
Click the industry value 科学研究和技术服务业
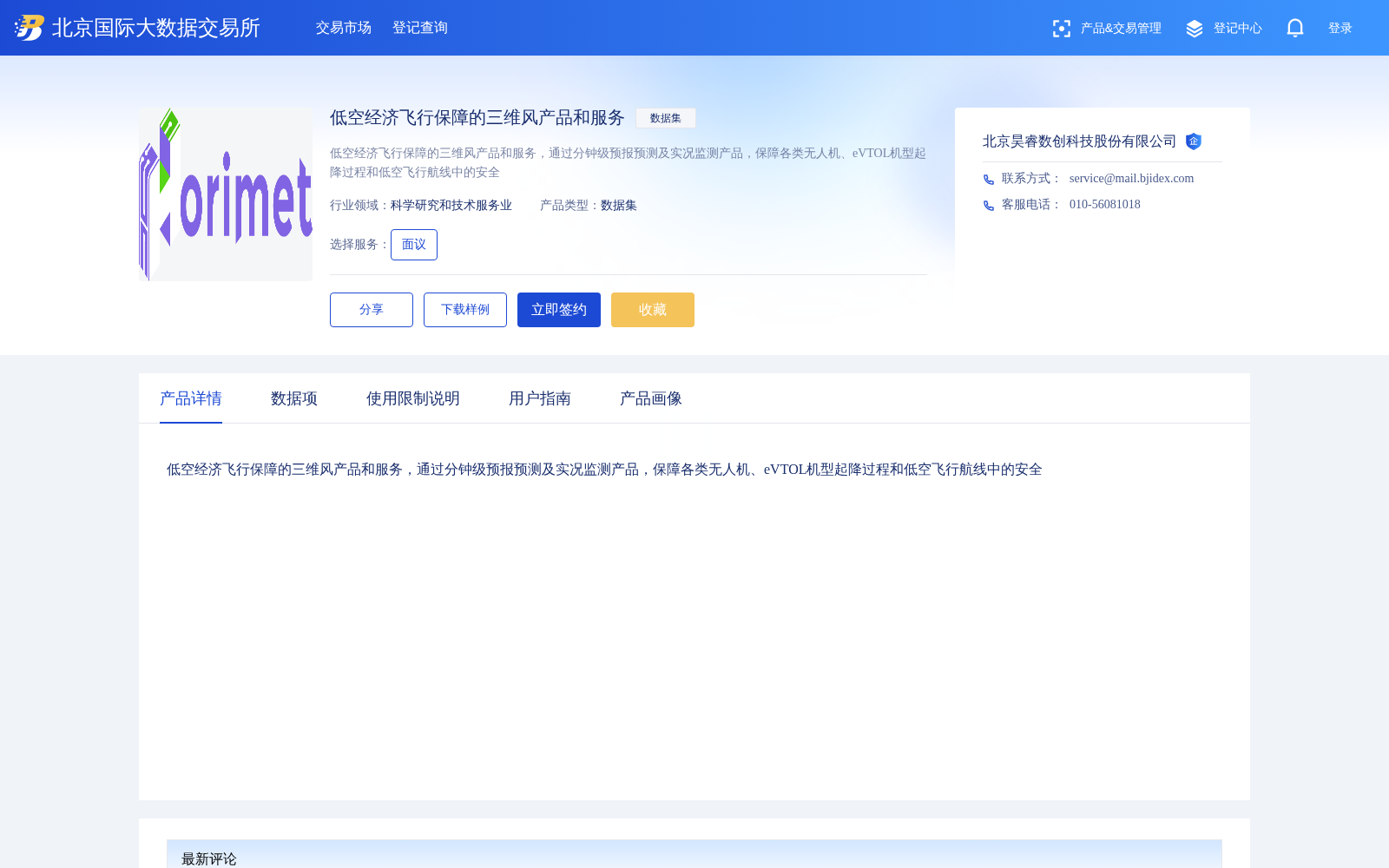[451, 206]
